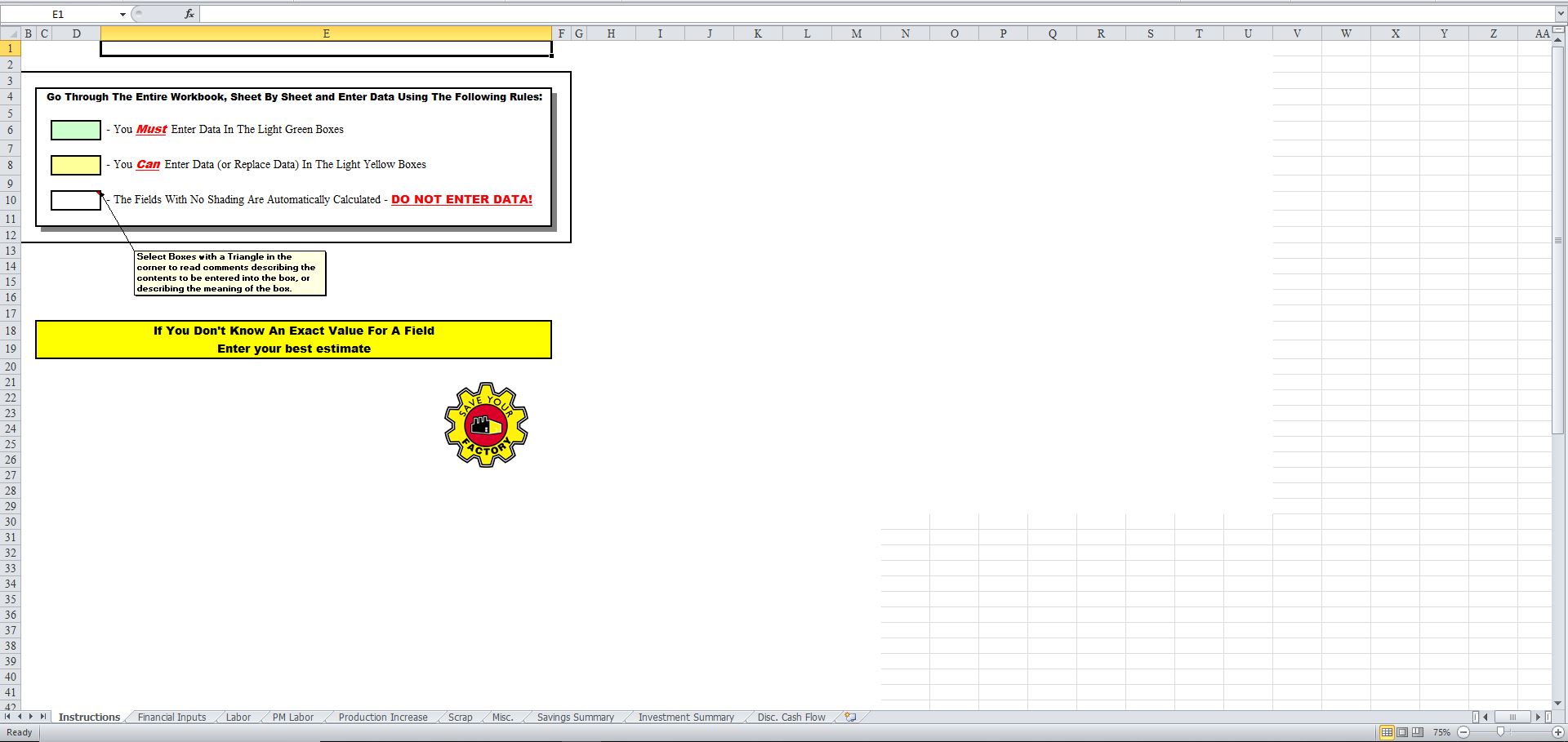1568x742 pixels.
Task: Click vertical scrollbar down arrow
Action: [x=1558, y=703]
